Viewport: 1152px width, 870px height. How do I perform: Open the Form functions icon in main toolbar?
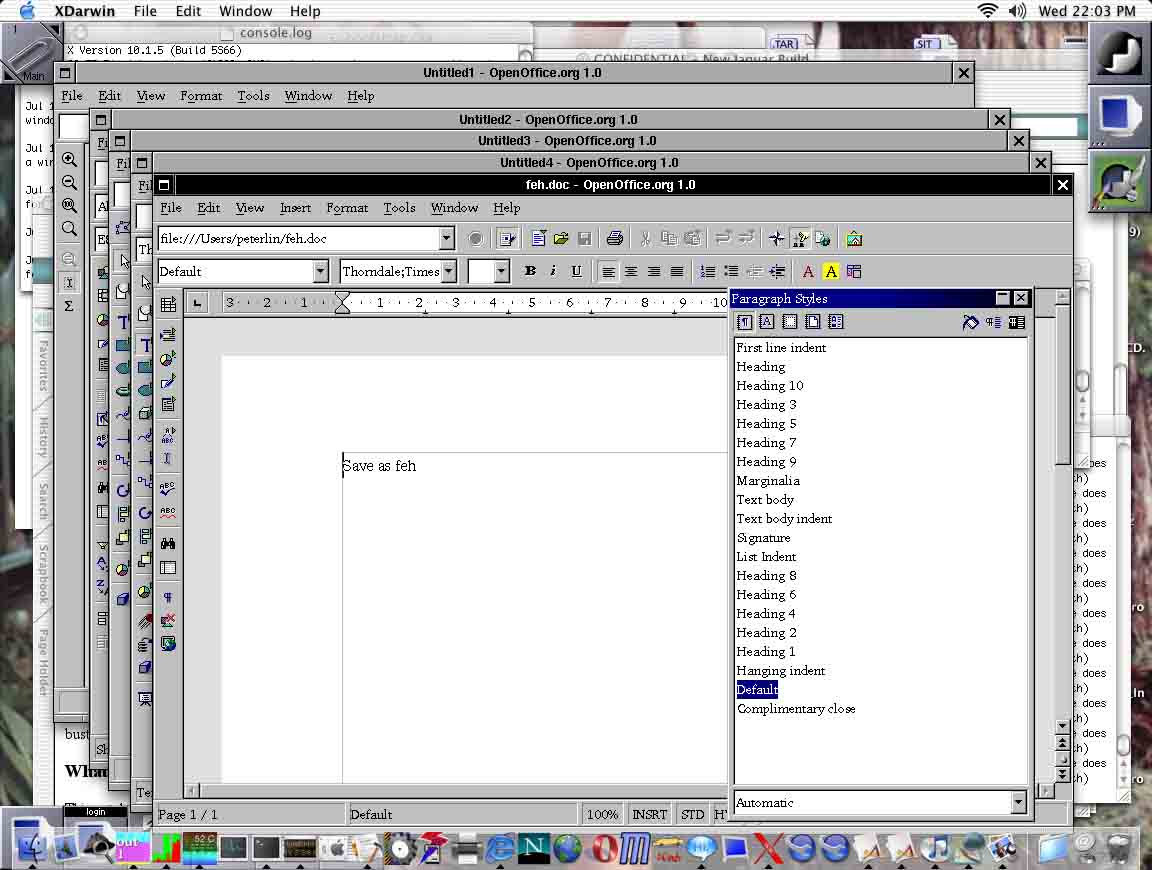click(168, 404)
